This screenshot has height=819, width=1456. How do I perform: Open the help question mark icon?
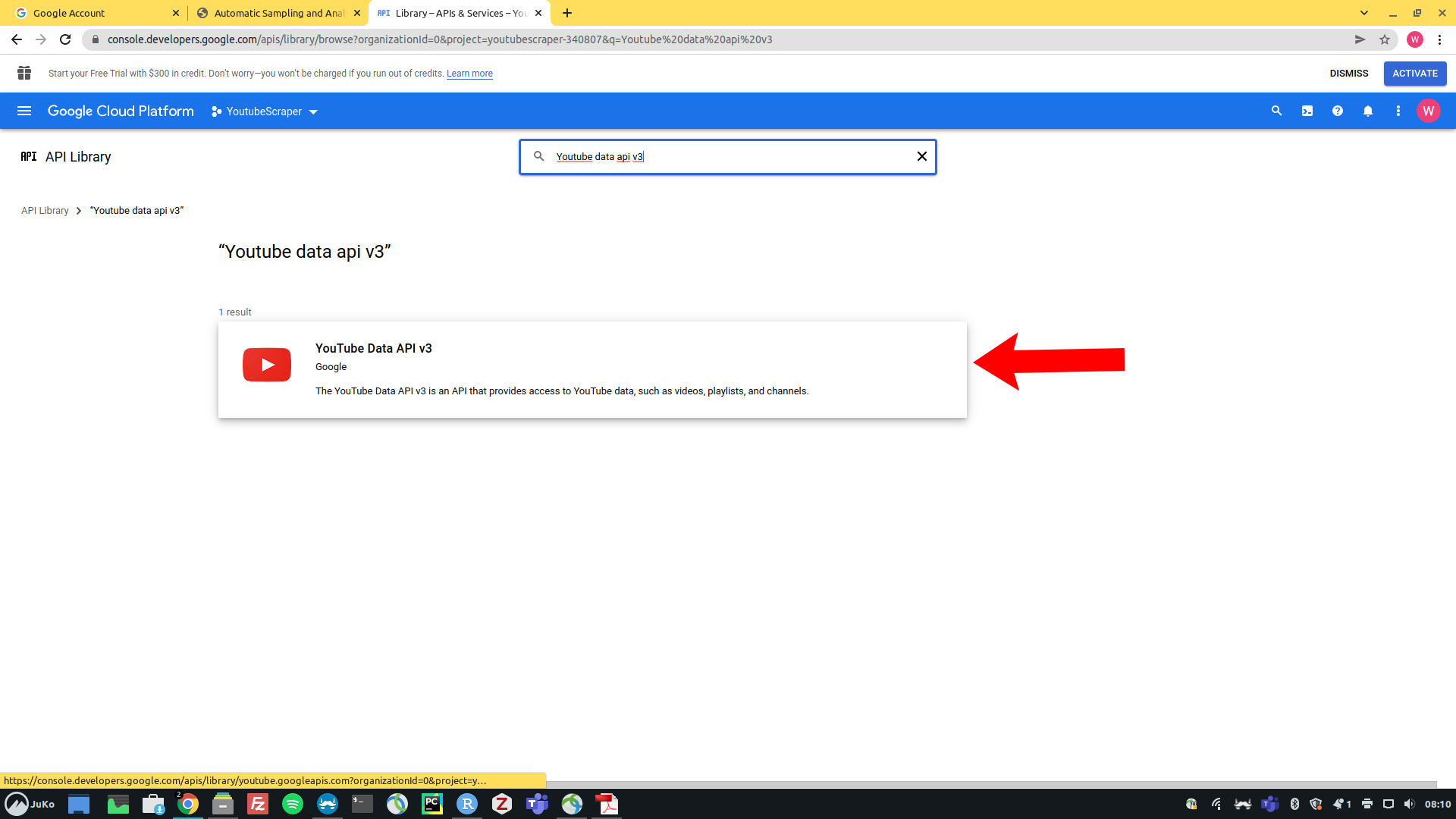1338,111
